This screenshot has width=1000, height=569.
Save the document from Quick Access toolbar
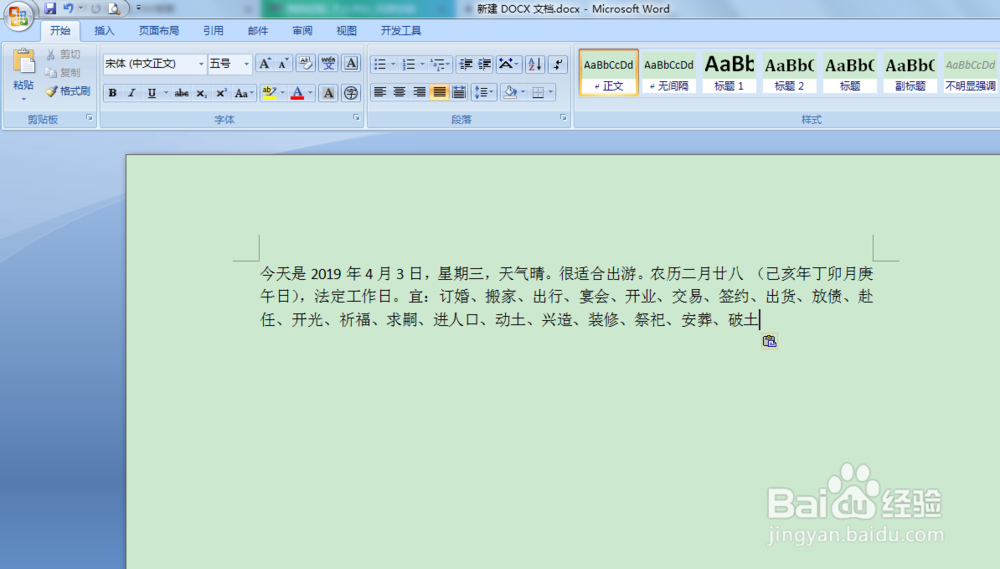click(50, 8)
